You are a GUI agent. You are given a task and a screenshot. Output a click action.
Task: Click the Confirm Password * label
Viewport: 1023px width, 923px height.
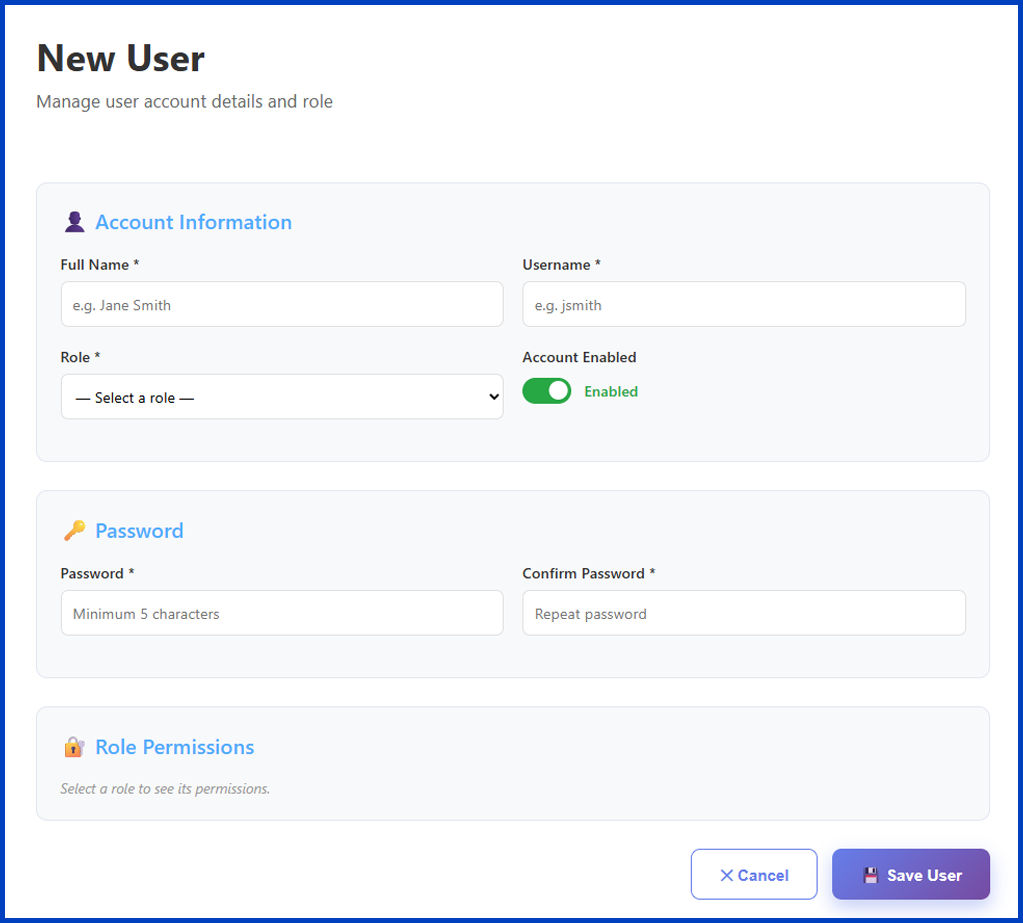pyautogui.click(x=588, y=573)
